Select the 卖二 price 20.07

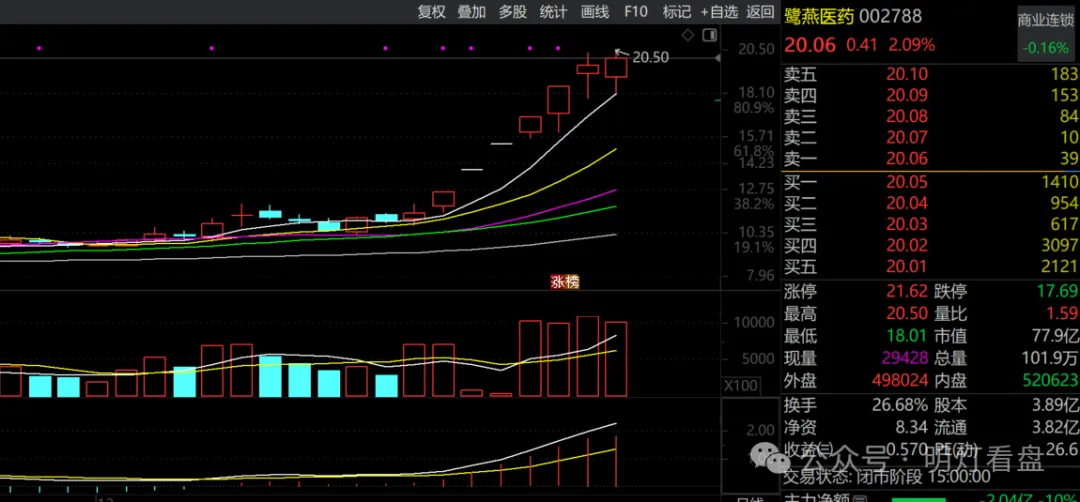click(906, 138)
